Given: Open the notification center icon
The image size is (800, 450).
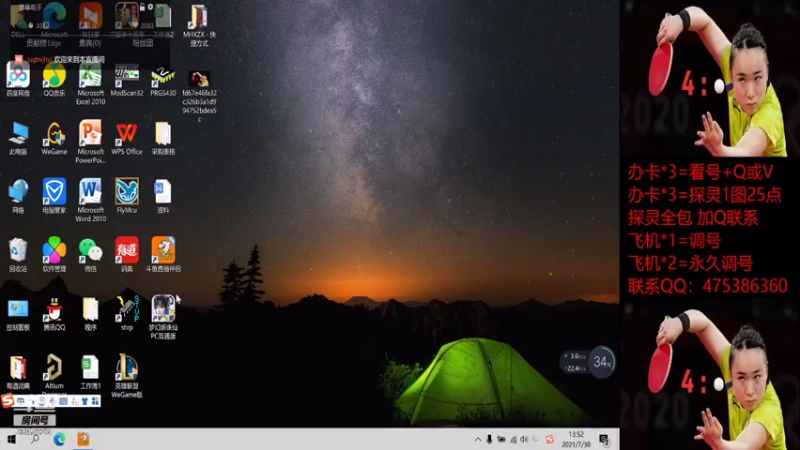Looking at the screenshot, I should (x=605, y=439).
